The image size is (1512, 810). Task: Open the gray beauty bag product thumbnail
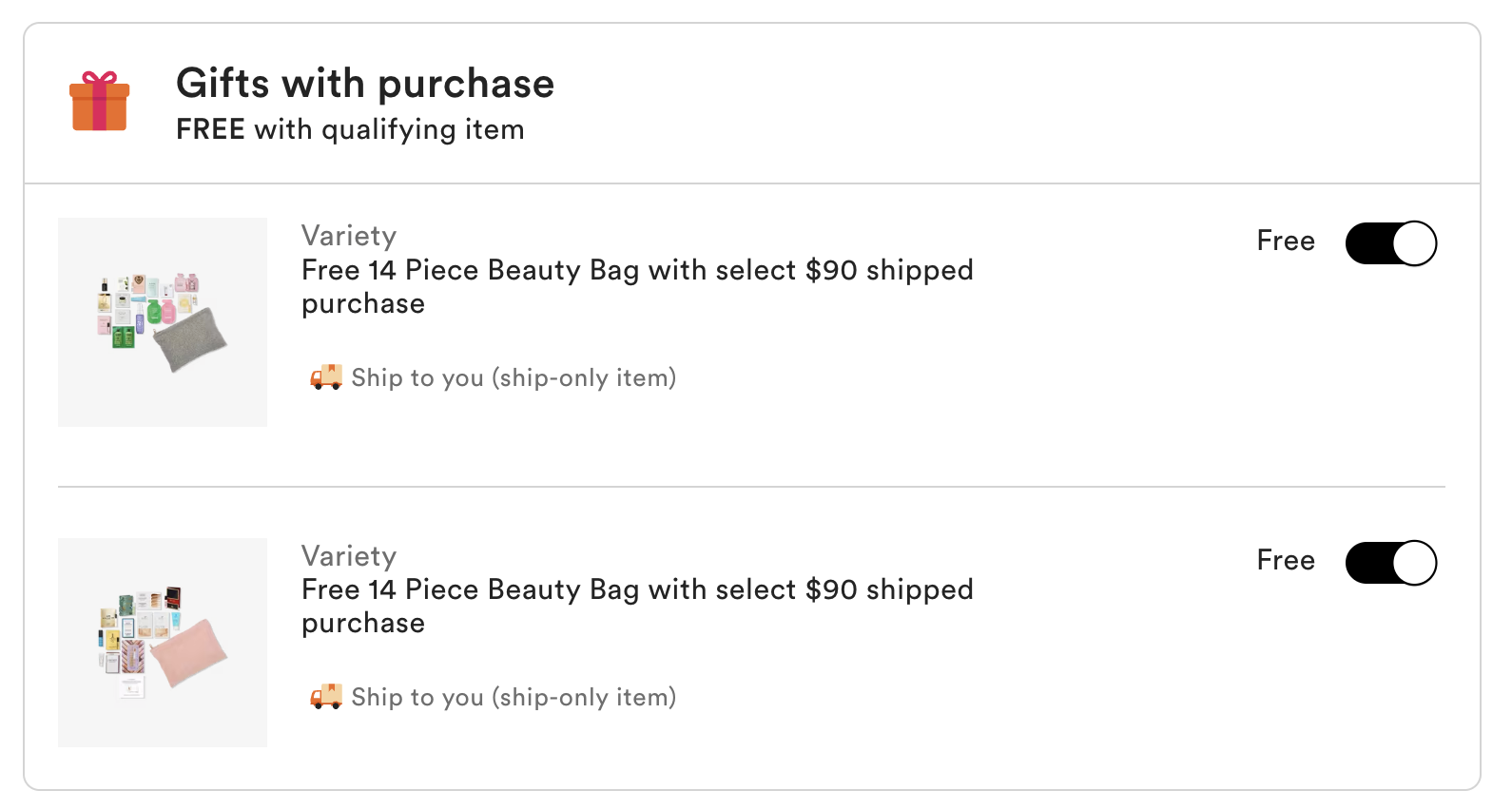click(163, 321)
